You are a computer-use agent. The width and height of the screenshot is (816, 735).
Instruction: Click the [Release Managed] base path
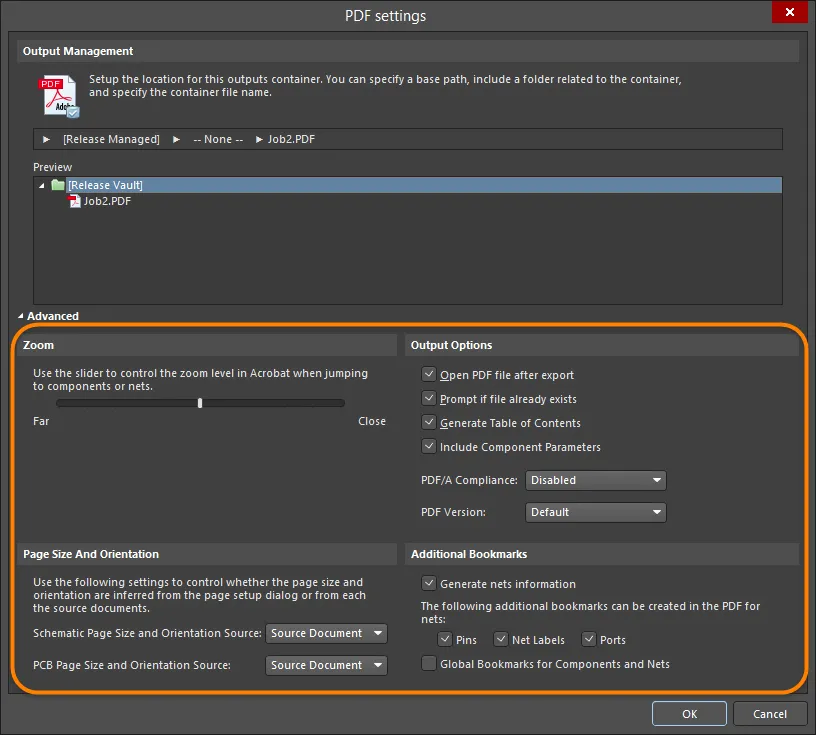(111, 140)
